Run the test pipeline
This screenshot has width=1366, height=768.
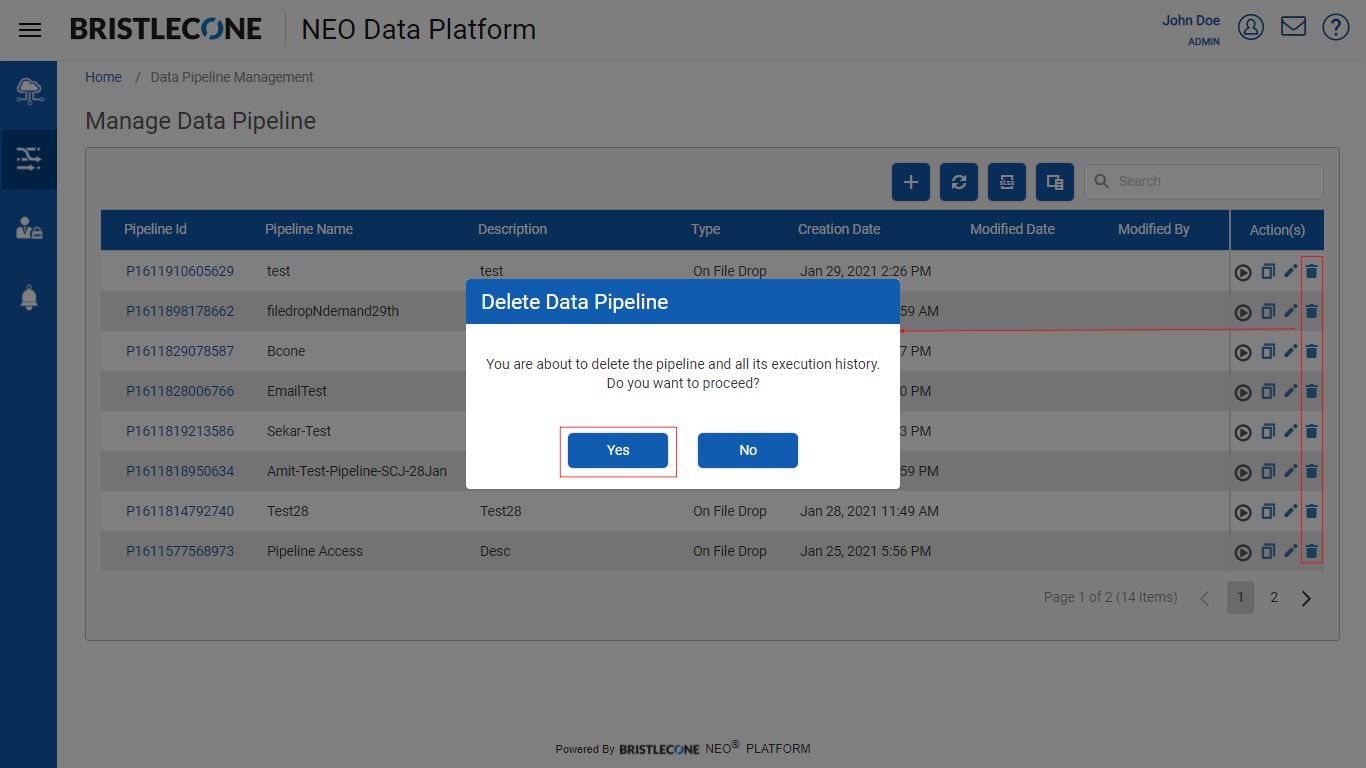coord(1243,272)
